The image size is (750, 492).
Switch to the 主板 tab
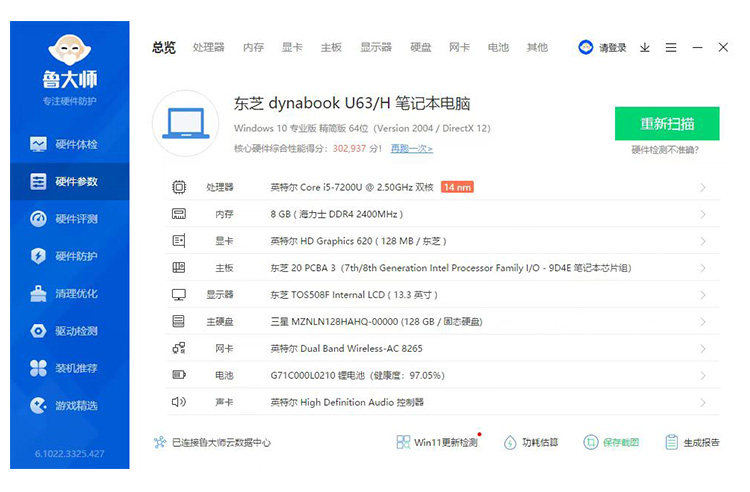331,47
